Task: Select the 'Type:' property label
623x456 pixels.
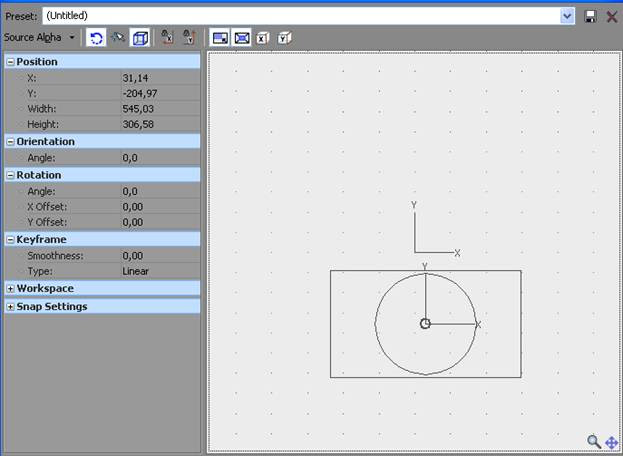Action: click(40, 271)
